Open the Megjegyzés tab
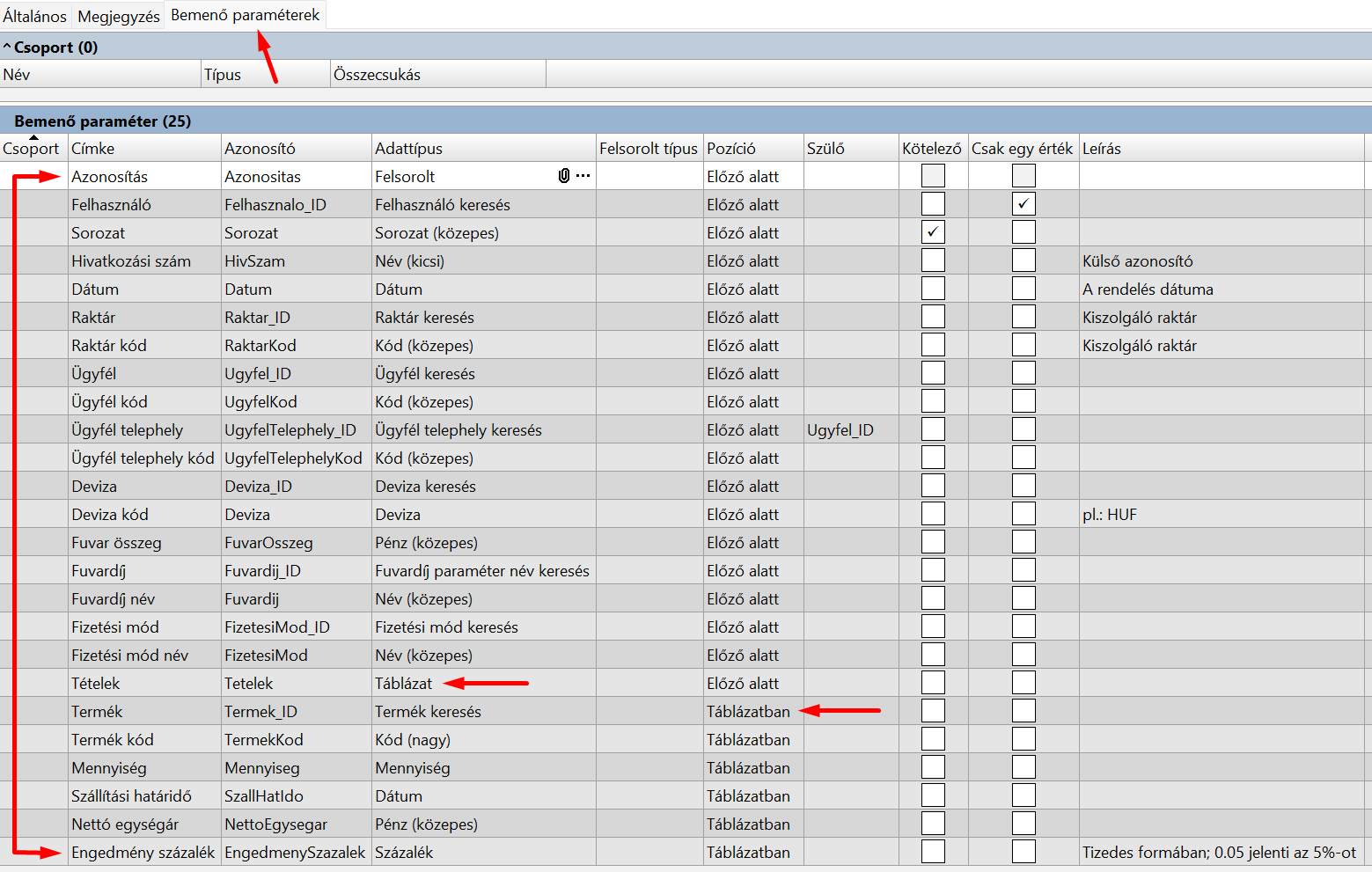The height and width of the screenshot is (872, 1372). point(119,16)
